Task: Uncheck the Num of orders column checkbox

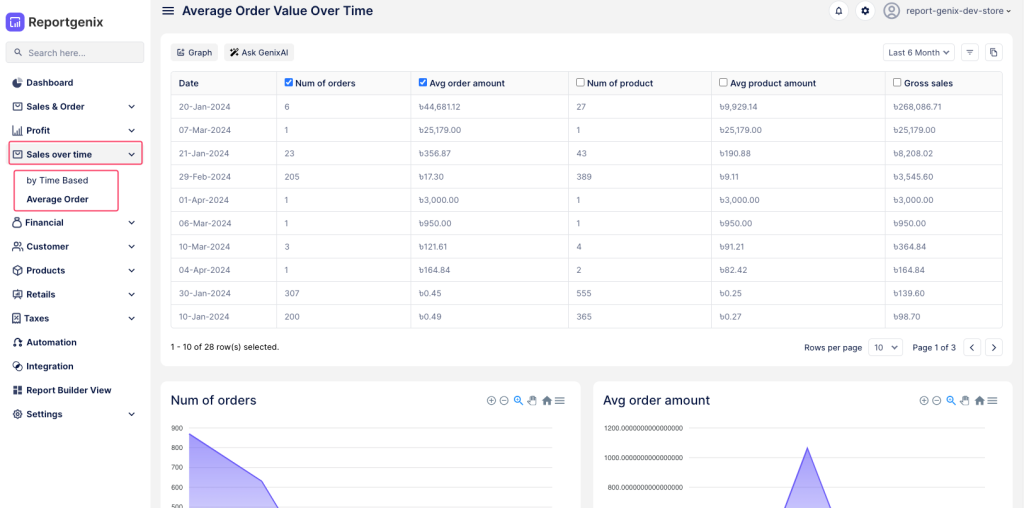Action: point(289,82)
